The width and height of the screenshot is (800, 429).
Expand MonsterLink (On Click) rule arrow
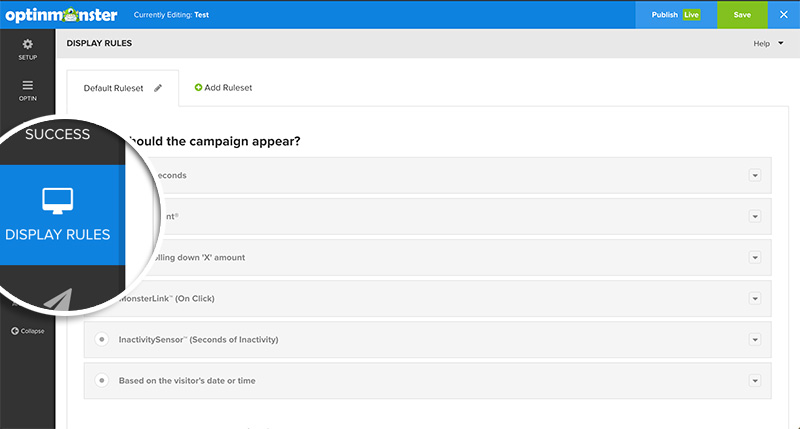tap(755, 298)
